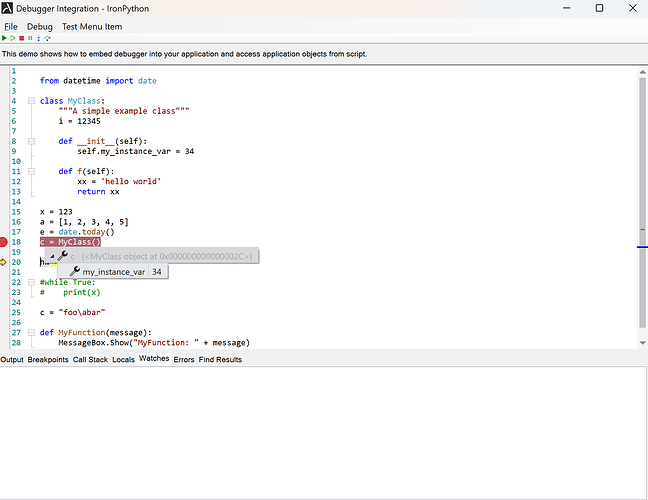Click line number 19 in the margin
Screen dimensions: 648x500
tap(16, 252)
